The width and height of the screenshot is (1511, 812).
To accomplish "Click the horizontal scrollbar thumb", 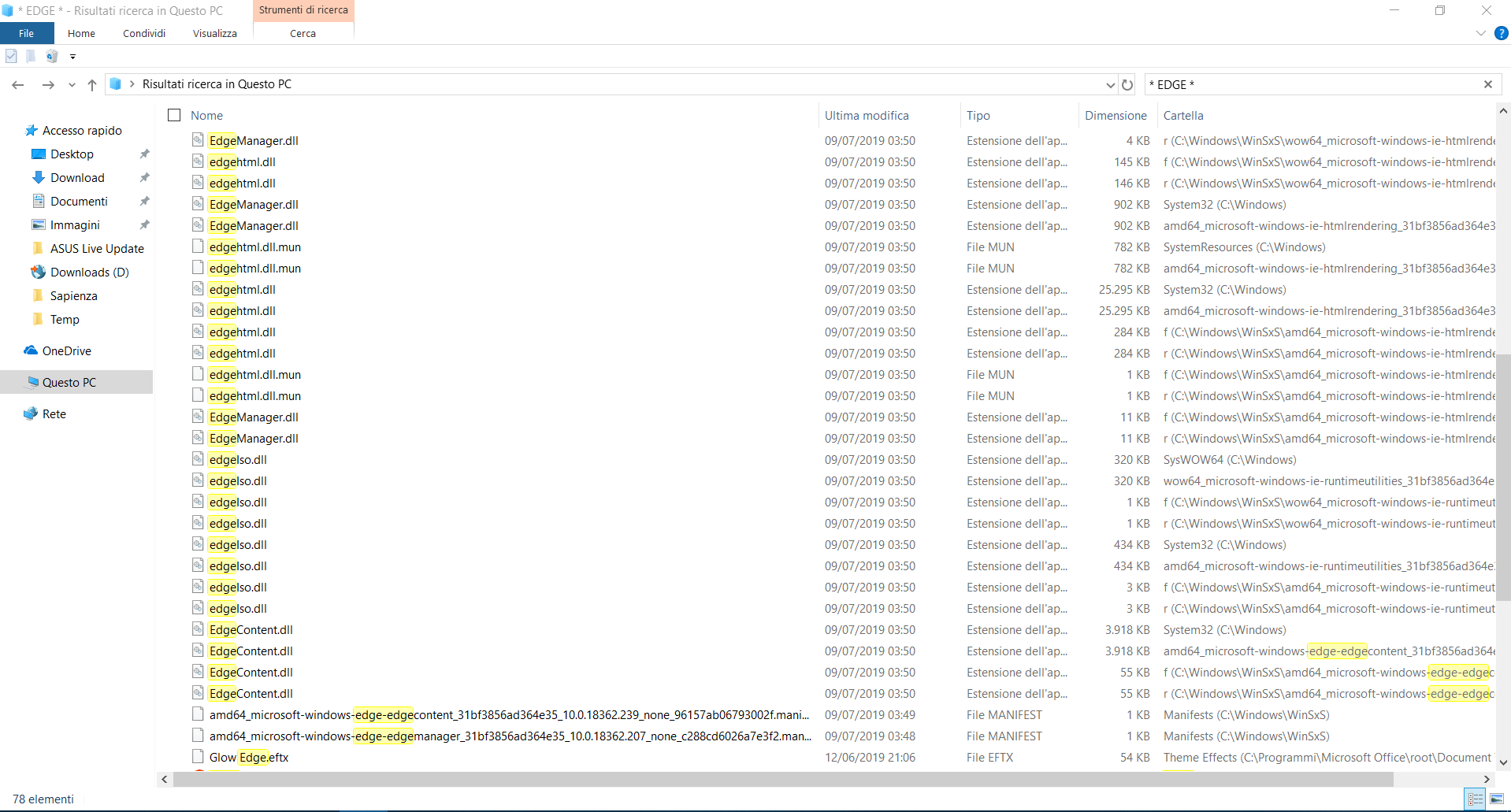I will click(783, 779).
